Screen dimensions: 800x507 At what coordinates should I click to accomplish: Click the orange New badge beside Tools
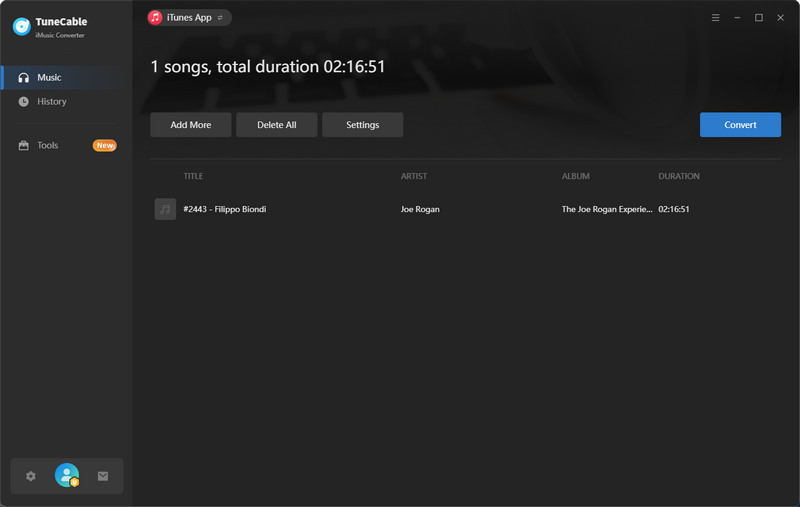(105, 145)
